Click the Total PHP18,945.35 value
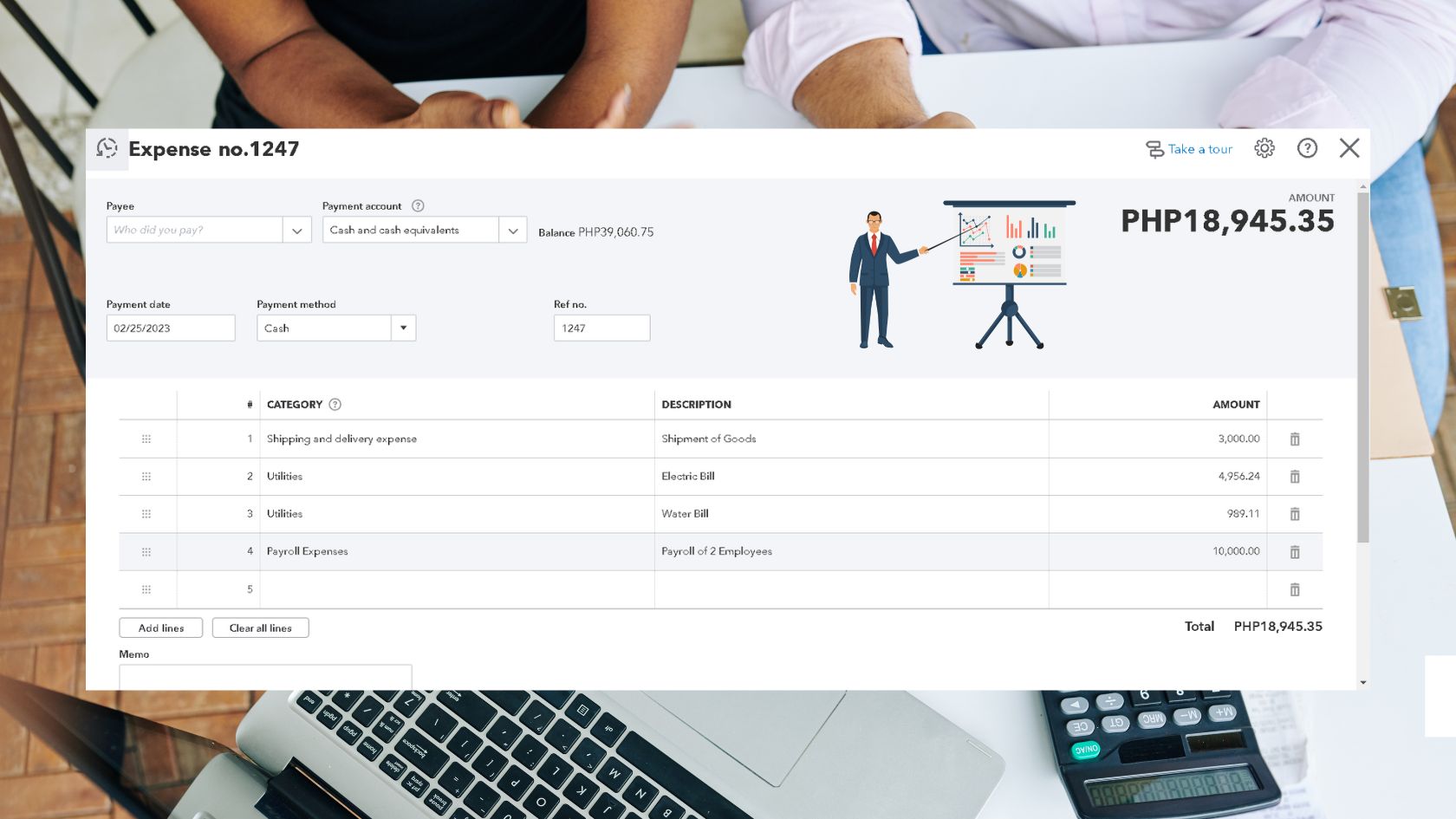 coord(1278,627)
